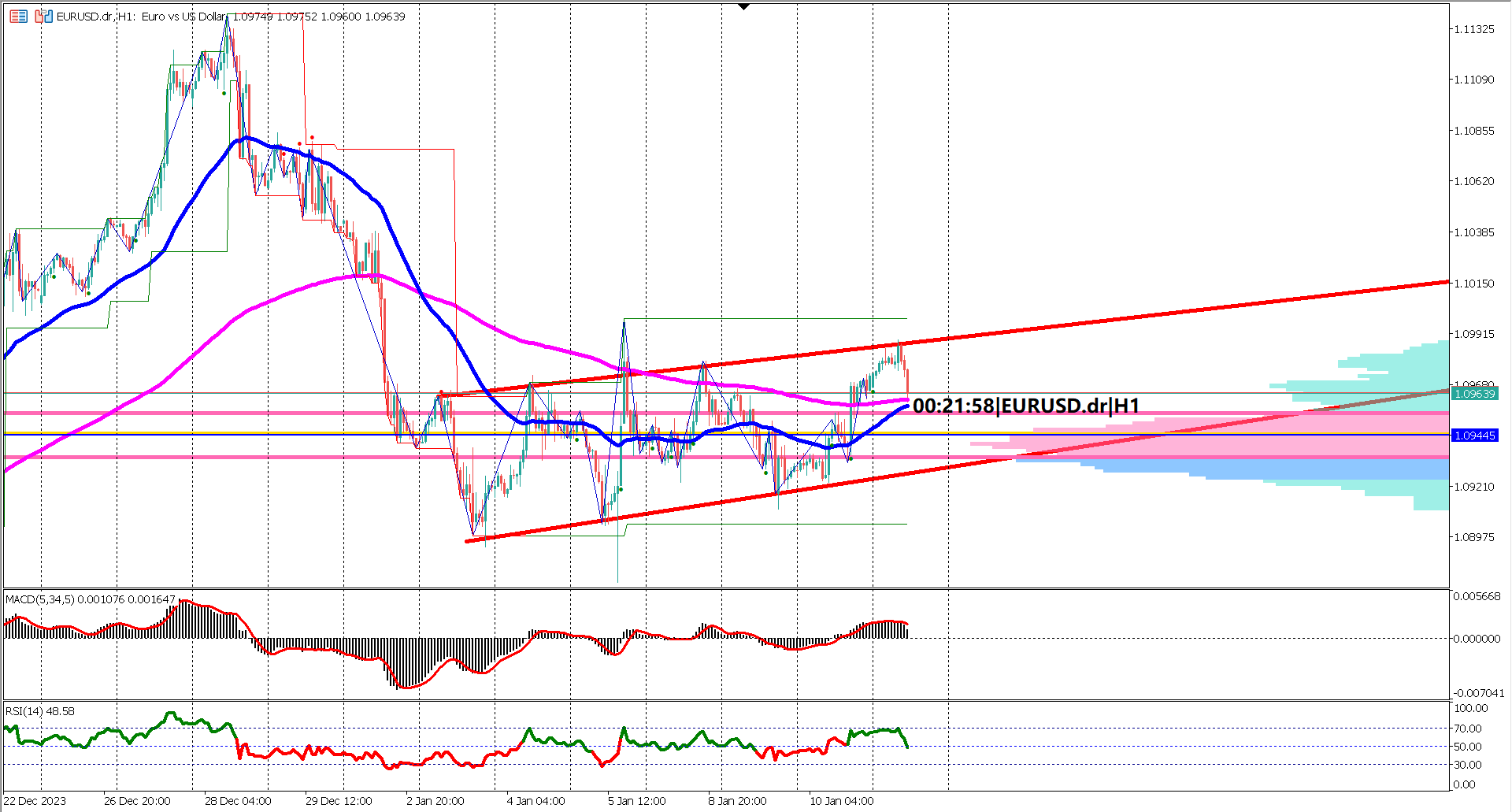Click the 10 Jan 04:00 time label
The width and height of the screenshot is (1512, 812).
point(843,800)
